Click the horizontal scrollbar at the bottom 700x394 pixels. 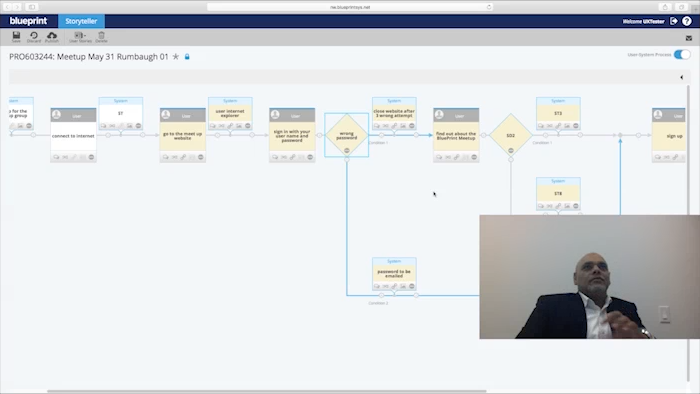(267, 391)
